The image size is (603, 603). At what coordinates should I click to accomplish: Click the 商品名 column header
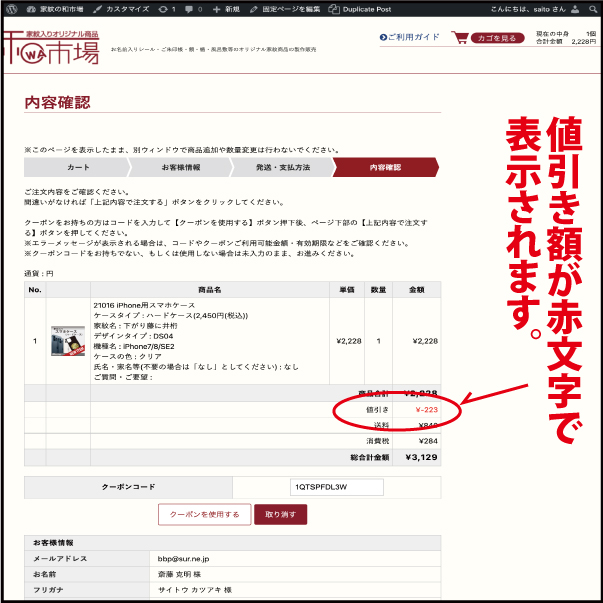pos(210,290)
